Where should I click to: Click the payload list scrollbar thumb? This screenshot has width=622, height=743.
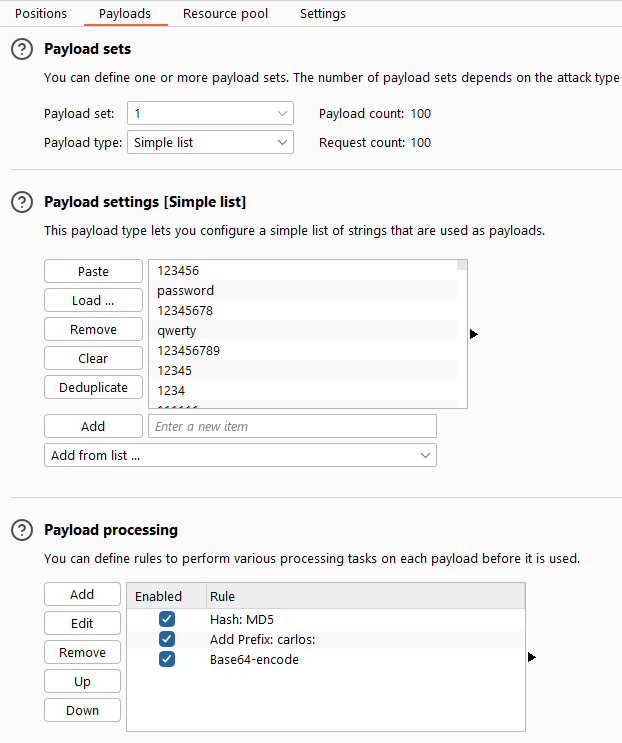pos(462,265)
